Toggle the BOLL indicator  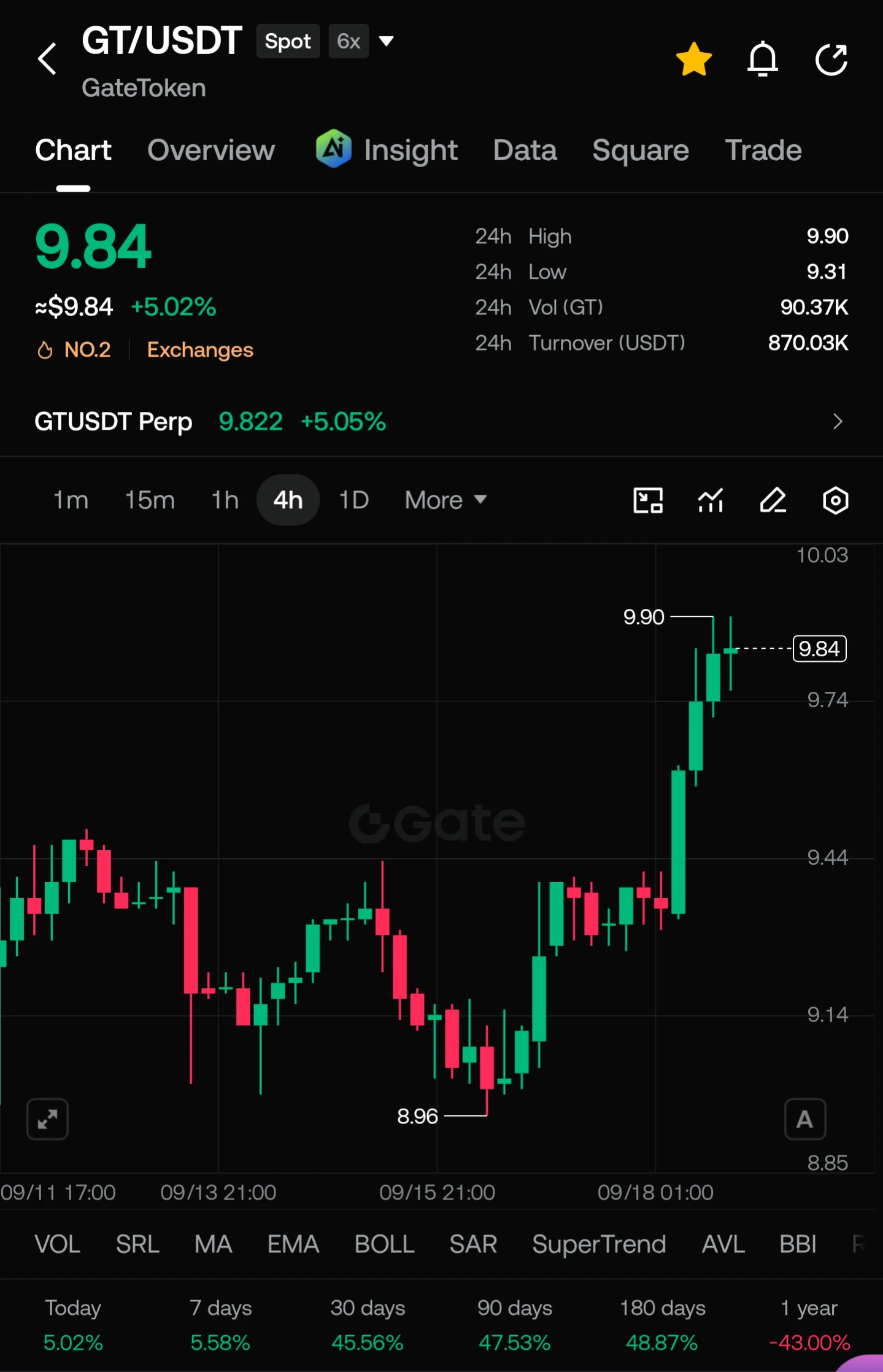coord(384,1244)
